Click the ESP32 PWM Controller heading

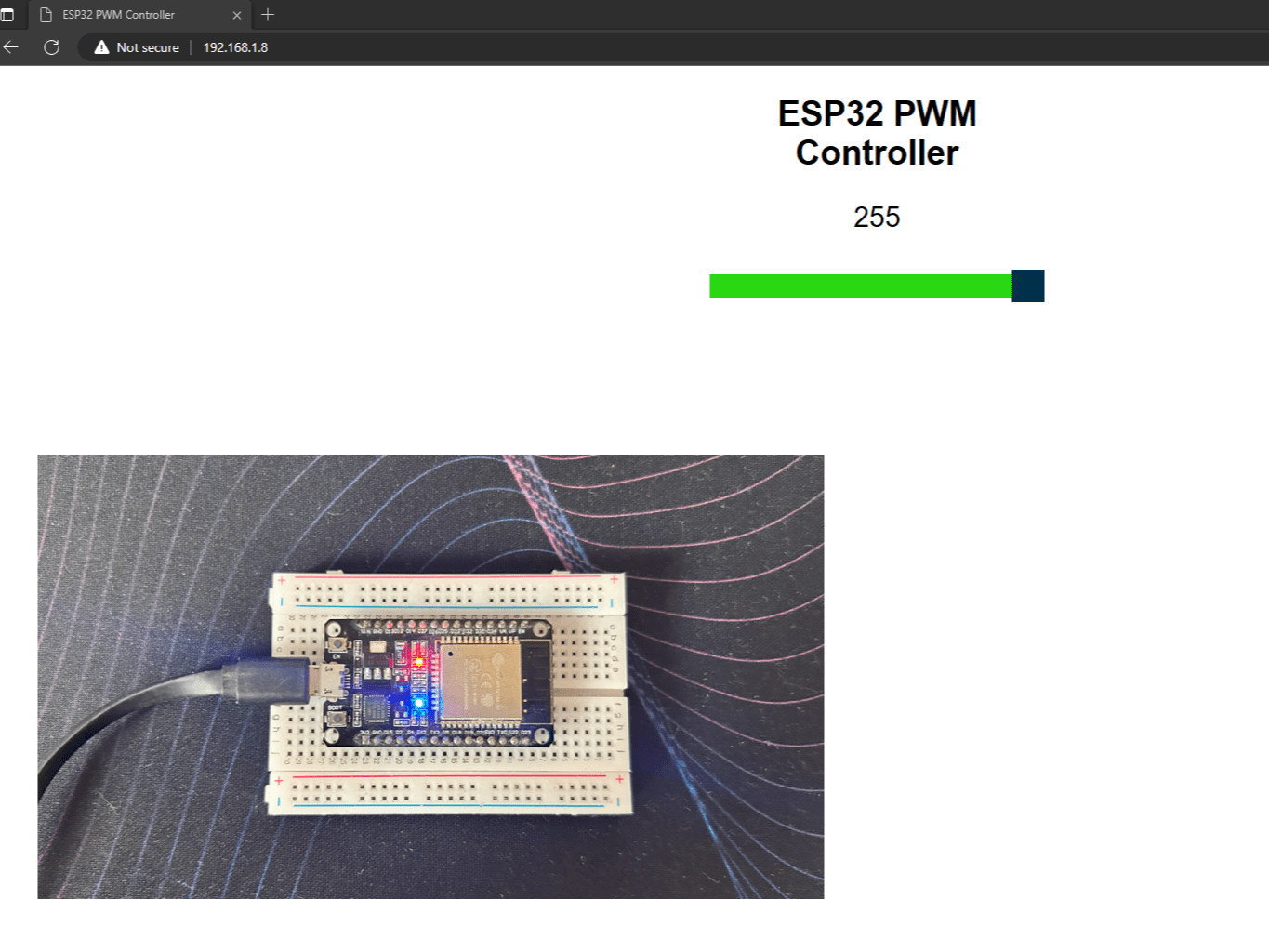[x=876, y=132]
